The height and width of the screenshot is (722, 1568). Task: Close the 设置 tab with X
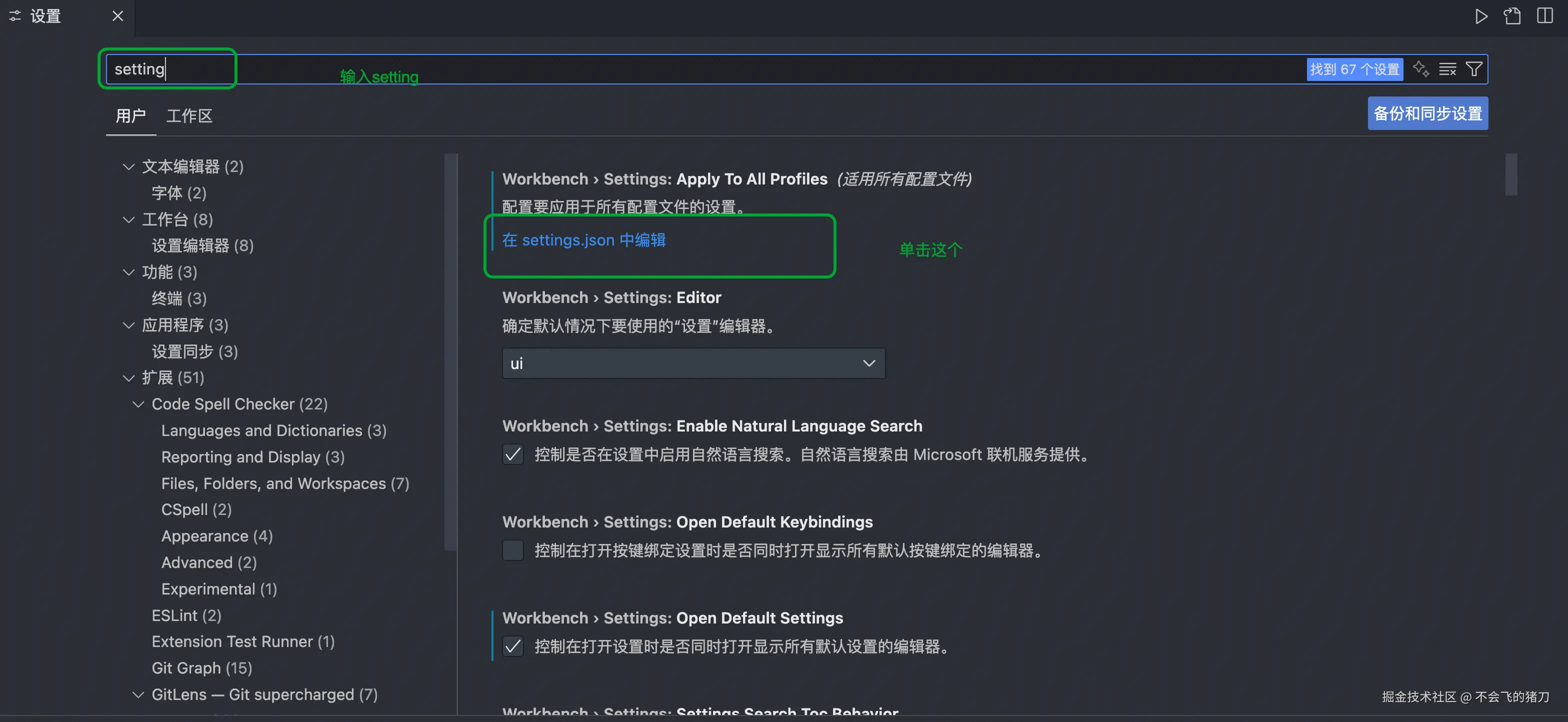pyautogui.click(x=118, y=16)
